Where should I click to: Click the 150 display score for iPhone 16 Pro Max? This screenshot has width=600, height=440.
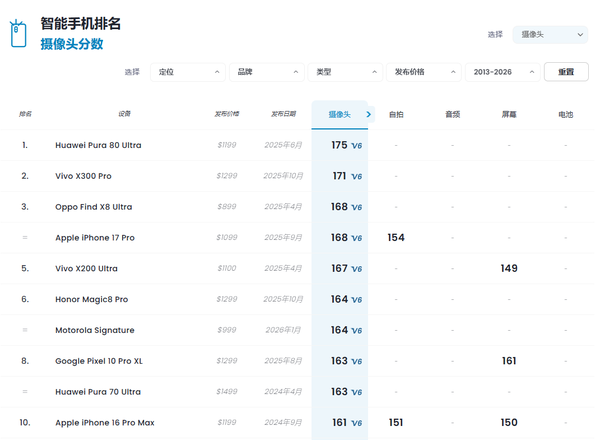tap(509, 423)
